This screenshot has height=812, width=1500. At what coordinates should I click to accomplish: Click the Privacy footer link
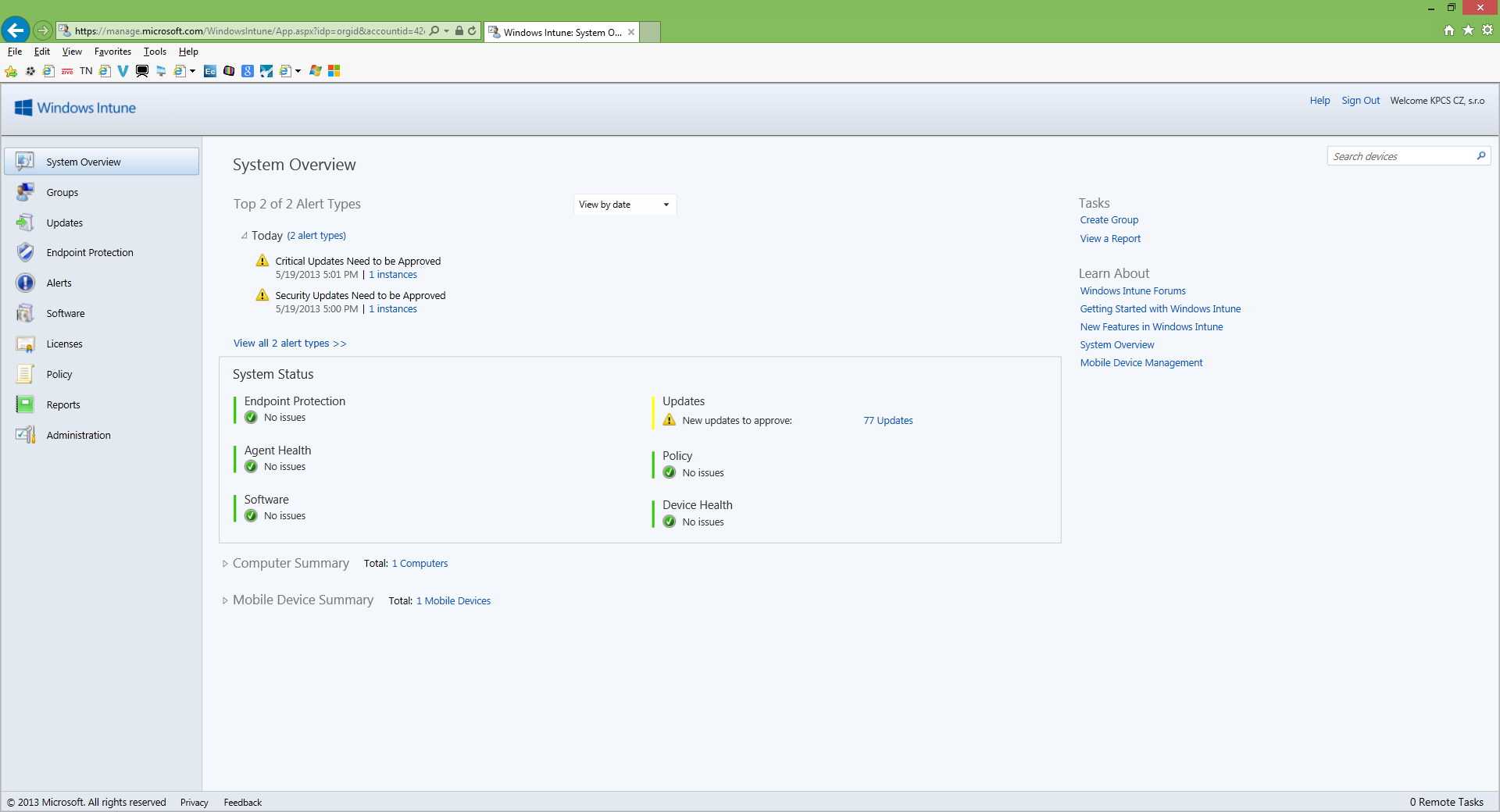pyautogui.click(x=195, y=803)
